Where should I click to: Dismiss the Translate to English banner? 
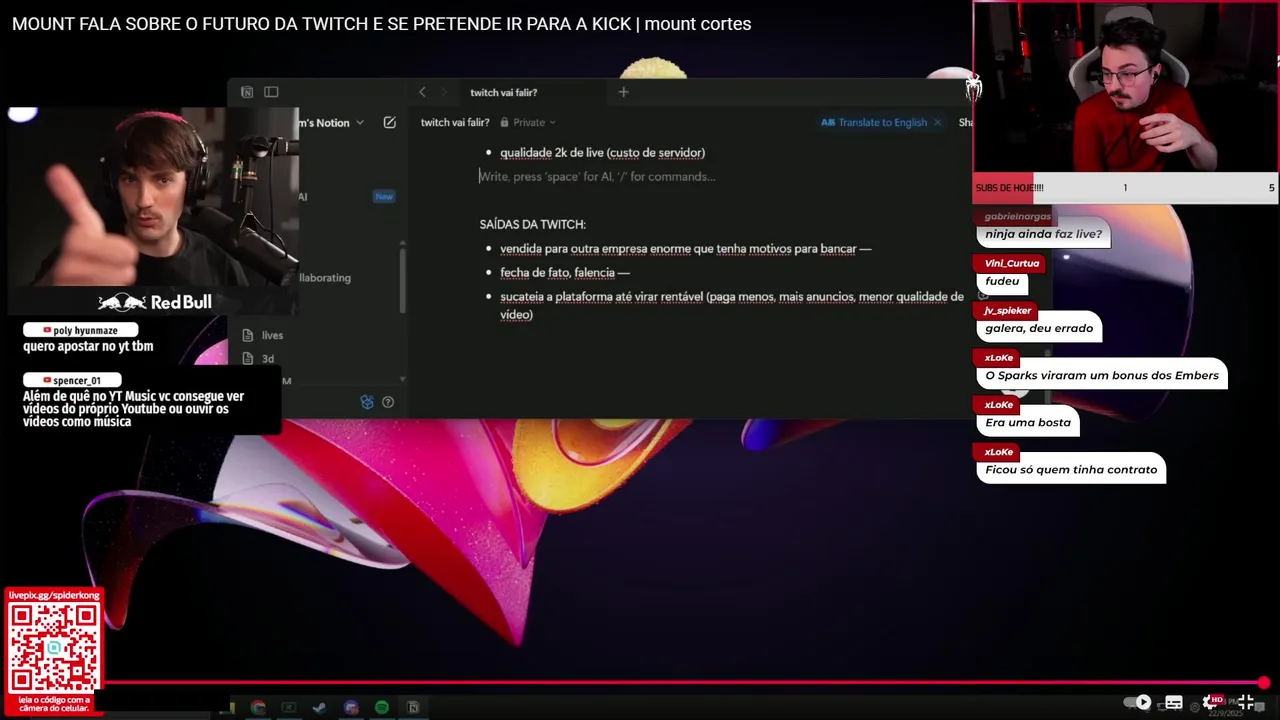pyautogui.click(x=937, y=122)
